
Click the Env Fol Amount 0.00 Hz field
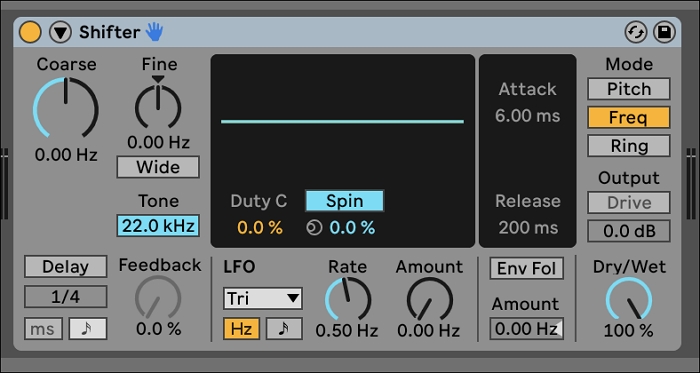click(527, 329)
